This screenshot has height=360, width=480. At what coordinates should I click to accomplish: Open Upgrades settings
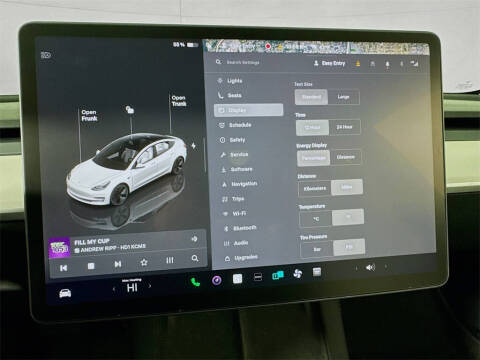241,258
